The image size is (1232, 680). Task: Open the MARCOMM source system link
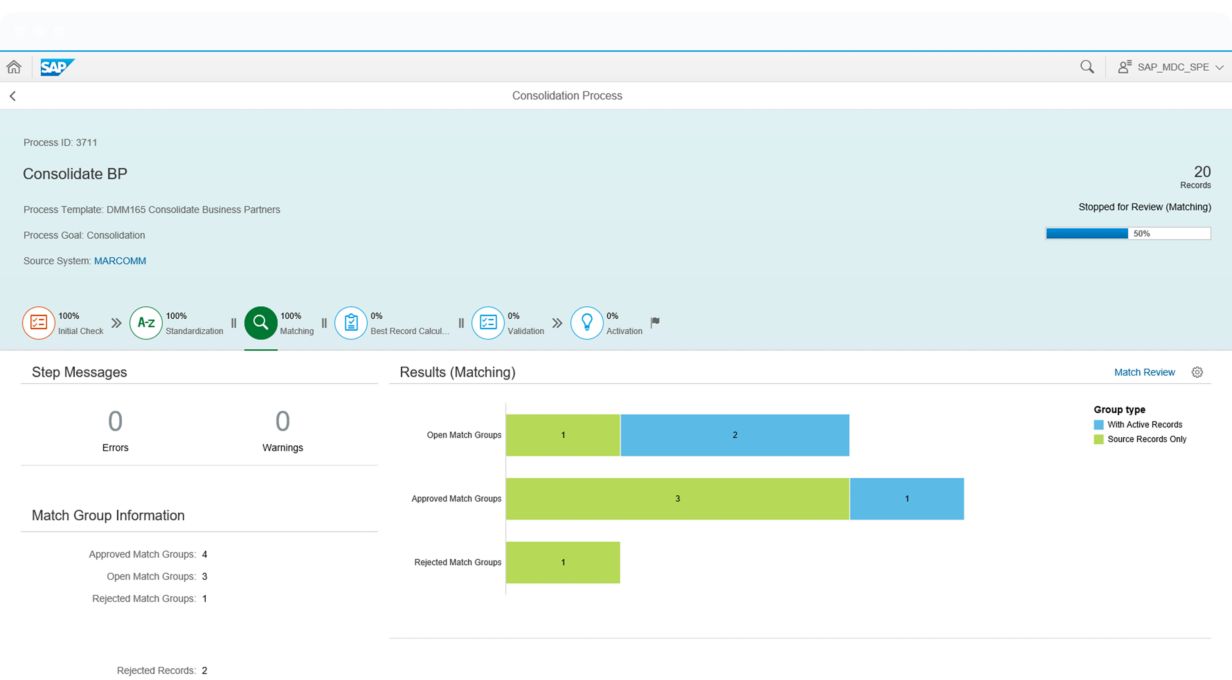(120, 261)
